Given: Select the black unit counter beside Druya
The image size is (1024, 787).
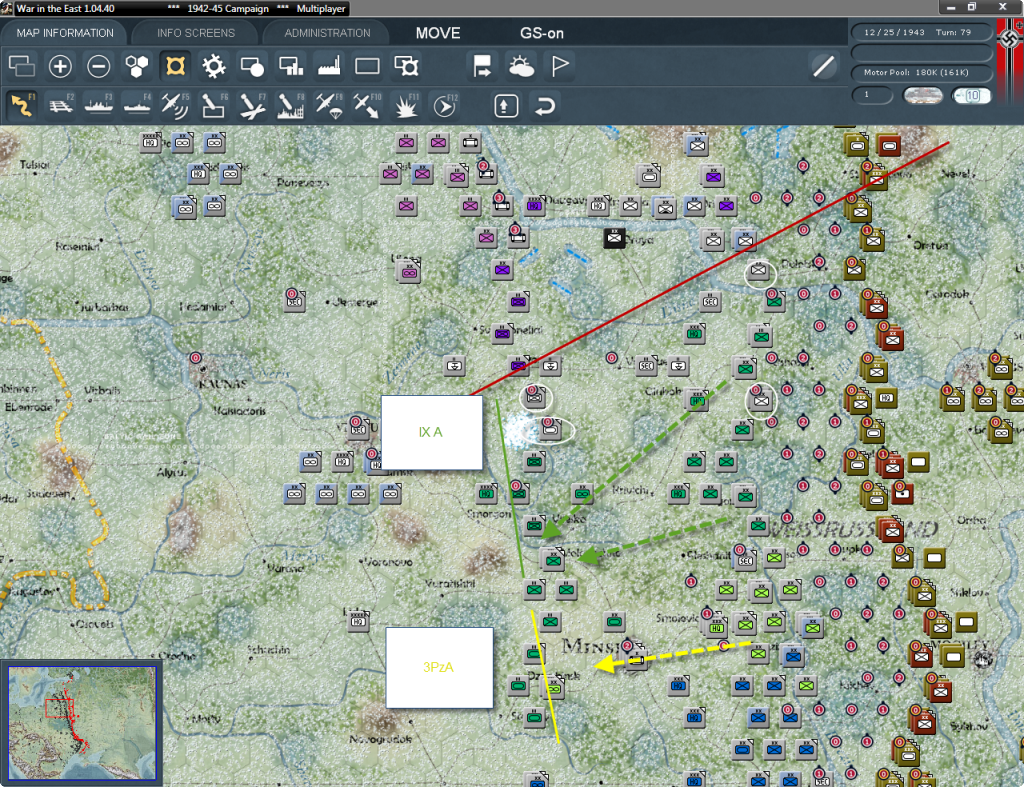Looking at the screenshot, I should (x=614, y=238).
